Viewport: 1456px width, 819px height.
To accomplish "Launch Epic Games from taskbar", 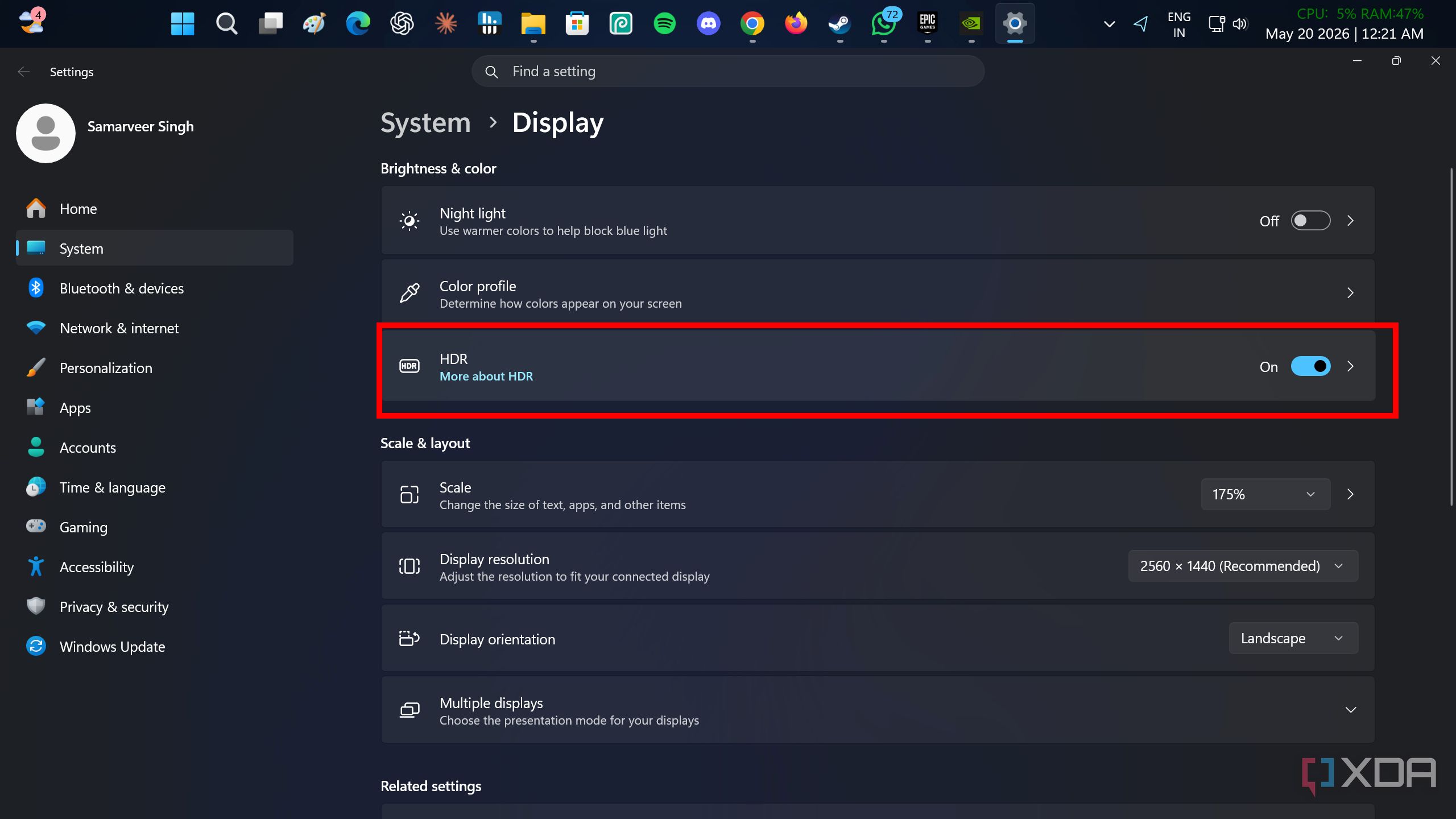I will pos(928,23).
